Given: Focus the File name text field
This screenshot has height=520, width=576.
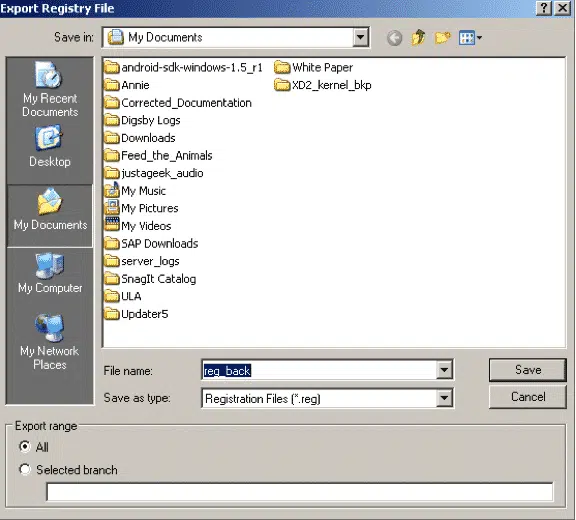Looking at the screenshot, I should (319, 371).
